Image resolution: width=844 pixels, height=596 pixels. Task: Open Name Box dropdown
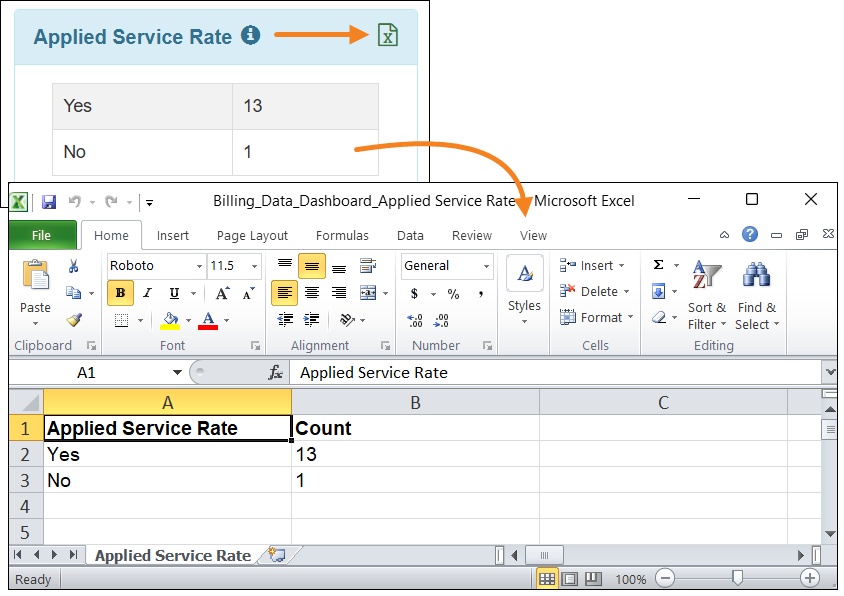click(x=177, y=373)
